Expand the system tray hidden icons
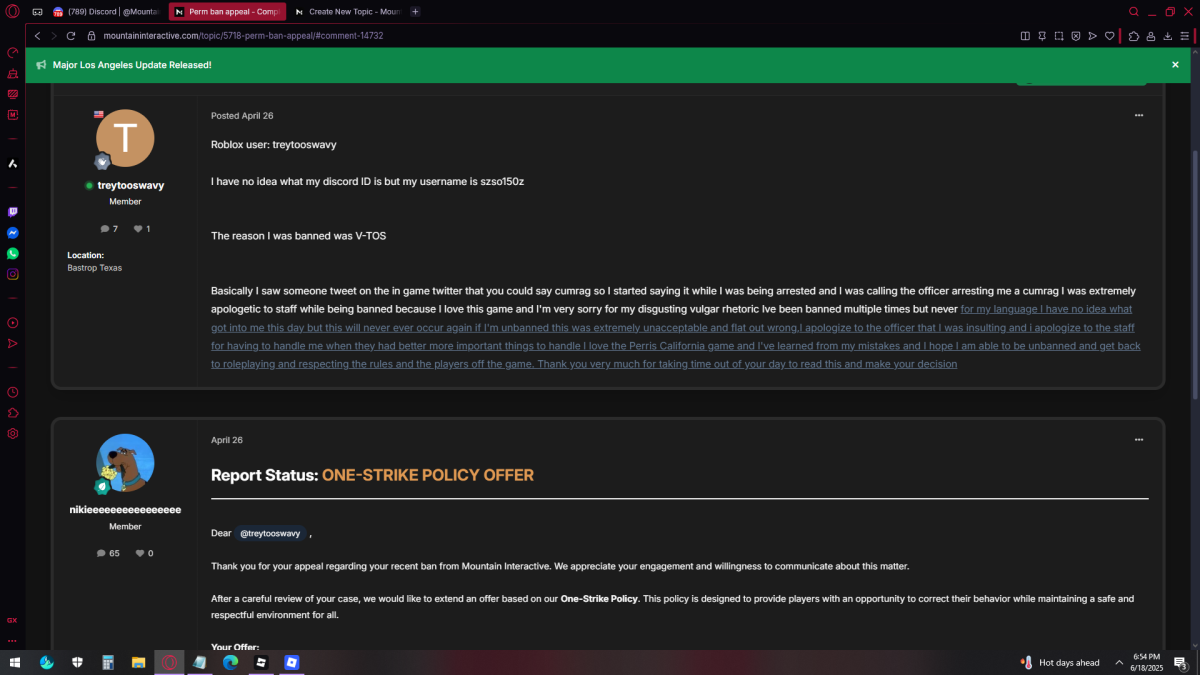 [x=1119, y=662]
